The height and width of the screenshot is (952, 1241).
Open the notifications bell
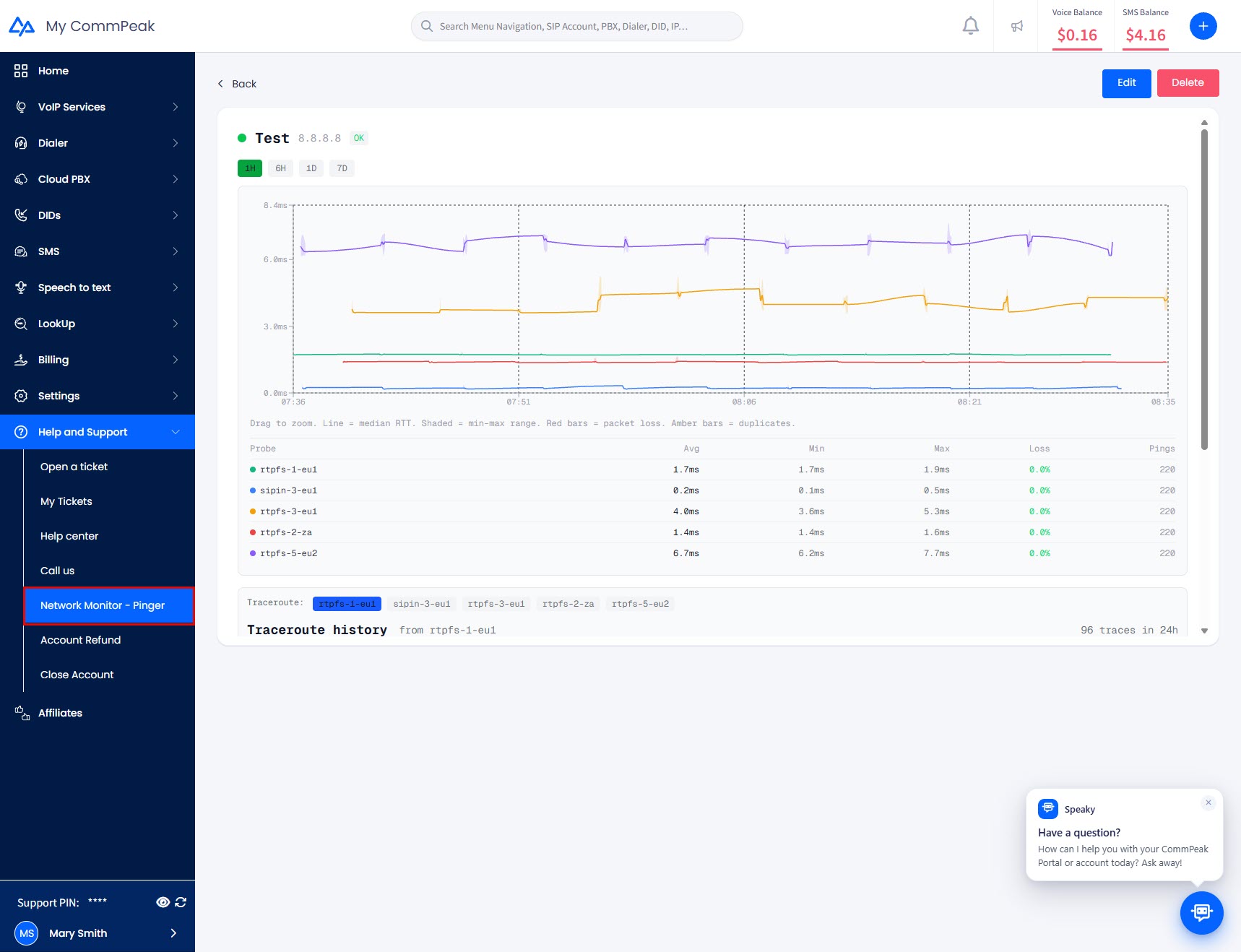click(971, 26)
